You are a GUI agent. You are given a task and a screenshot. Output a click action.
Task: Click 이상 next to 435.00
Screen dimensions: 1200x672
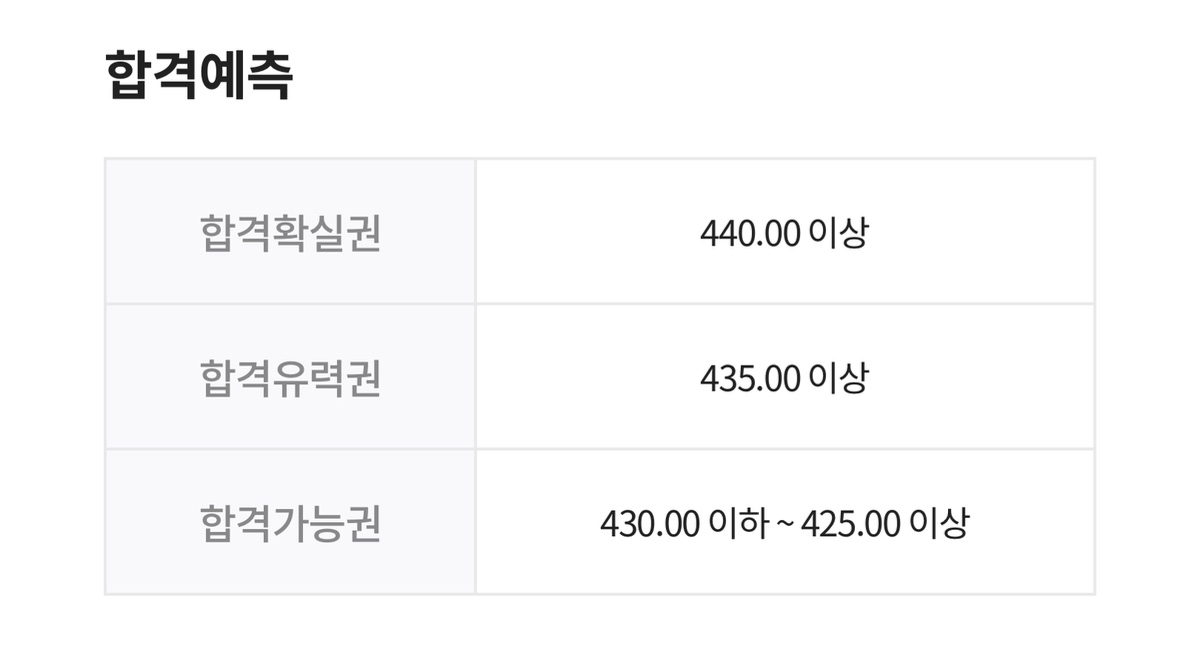tap(838, 378)
